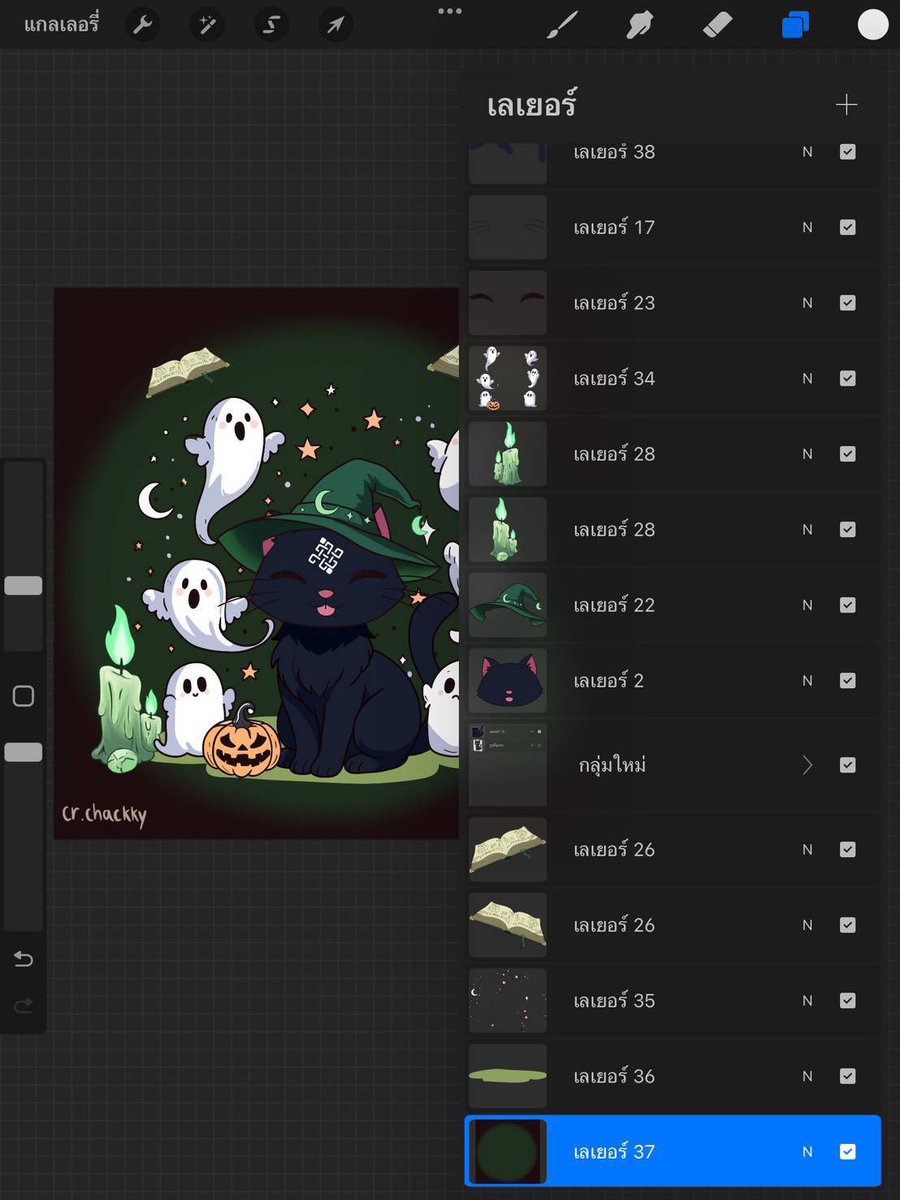Image resolution: width=900 pixels, height=1200 pixels.
Task: Close the Layers panel via layers icon
Action: 795,25
